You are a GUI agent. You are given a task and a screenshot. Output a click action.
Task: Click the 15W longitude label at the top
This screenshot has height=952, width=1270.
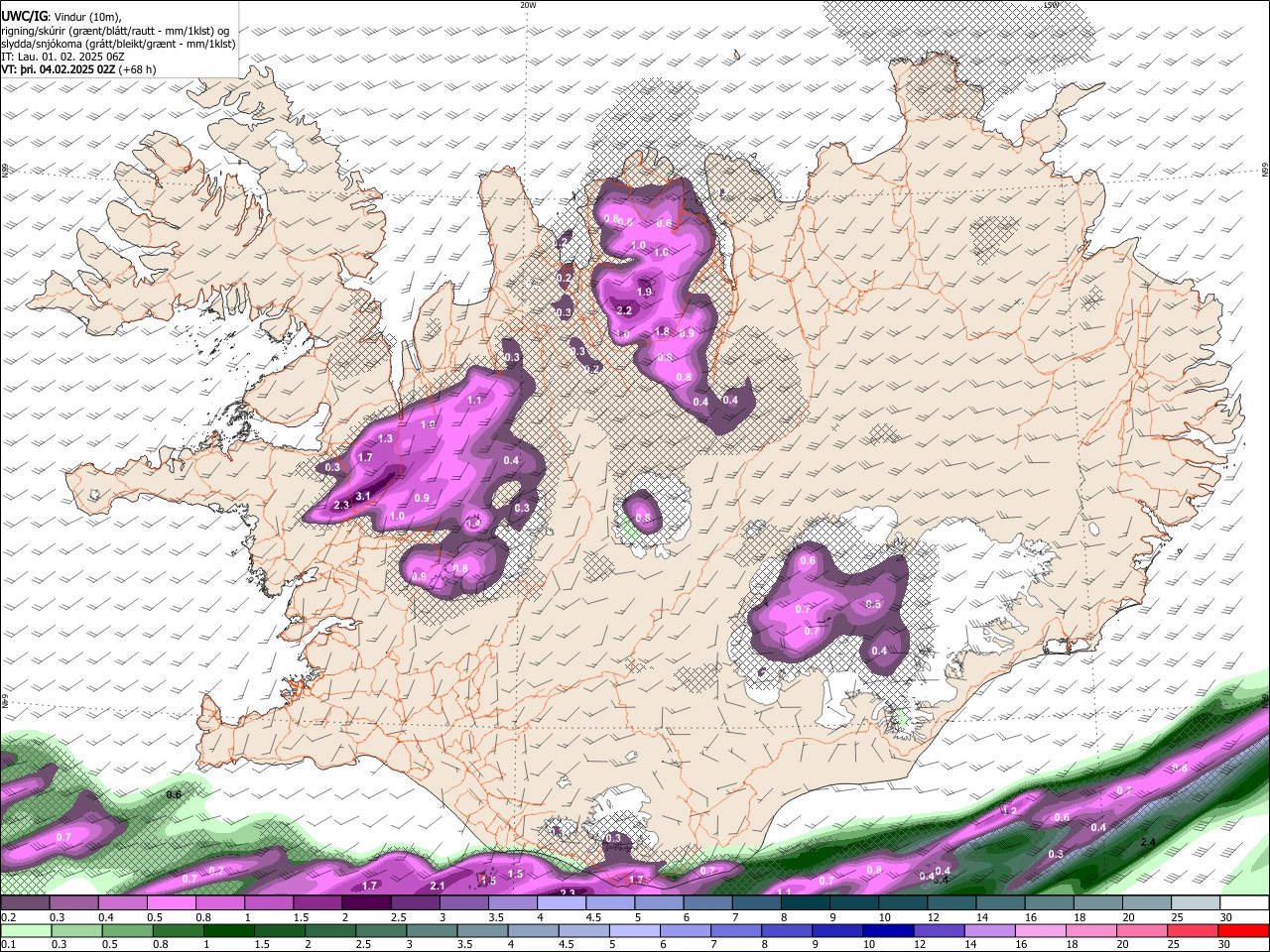(1051, 5)
